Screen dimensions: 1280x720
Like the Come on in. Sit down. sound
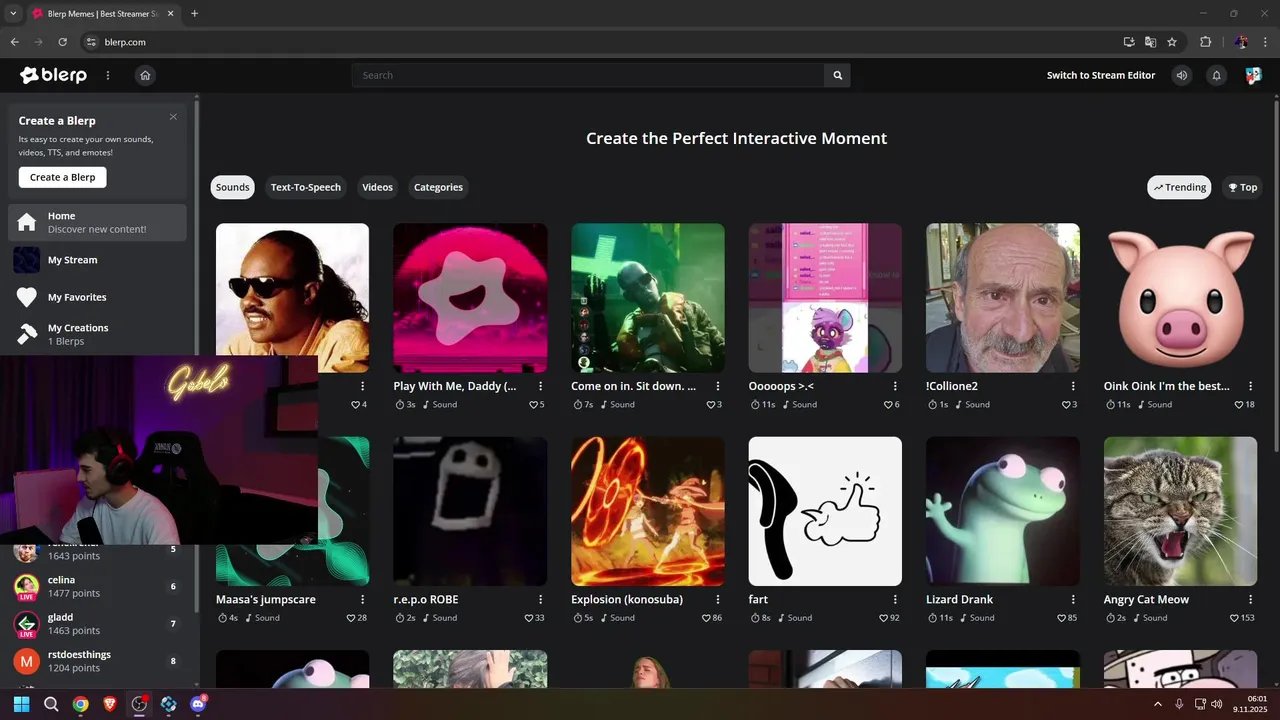pos(713,405)
